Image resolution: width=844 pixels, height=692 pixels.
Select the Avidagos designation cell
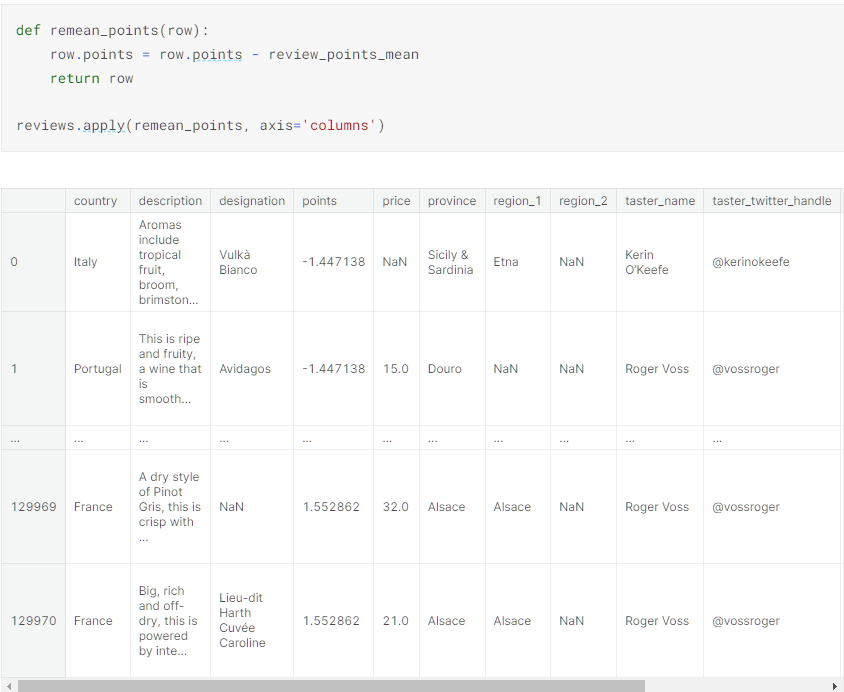pos(245,369)
